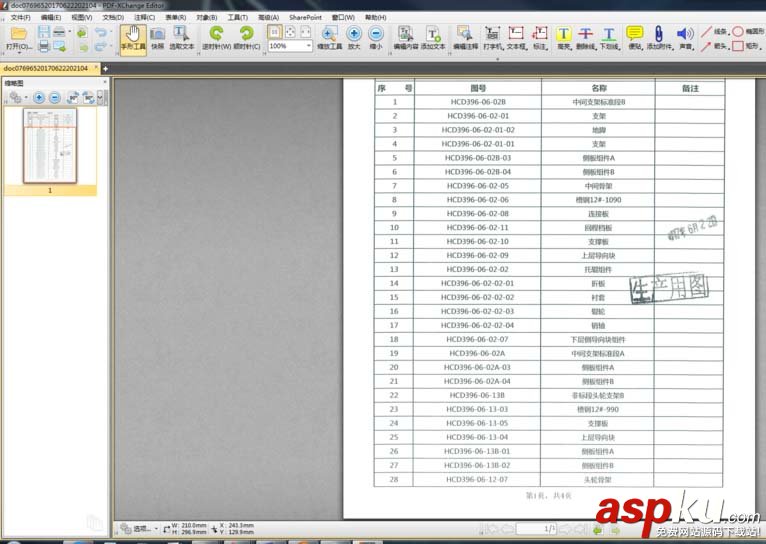Select the Zoom tool (缩放工具)

(329, 39)
